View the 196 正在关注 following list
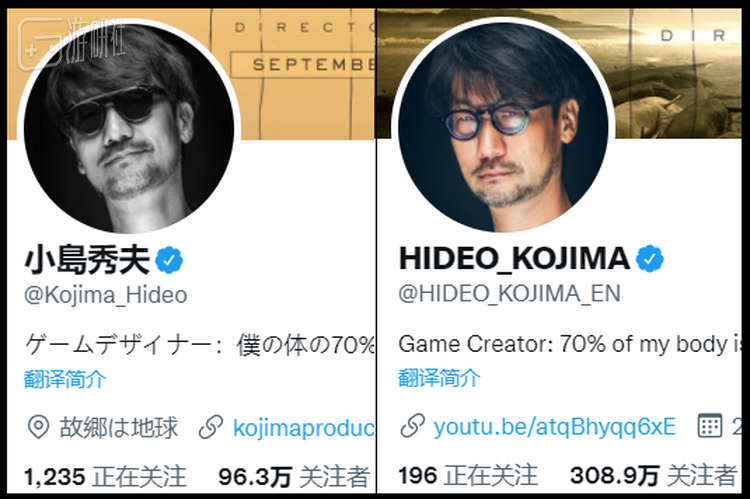Image resolution: width=750 pixels, height=499 pixels. (468, 475)
